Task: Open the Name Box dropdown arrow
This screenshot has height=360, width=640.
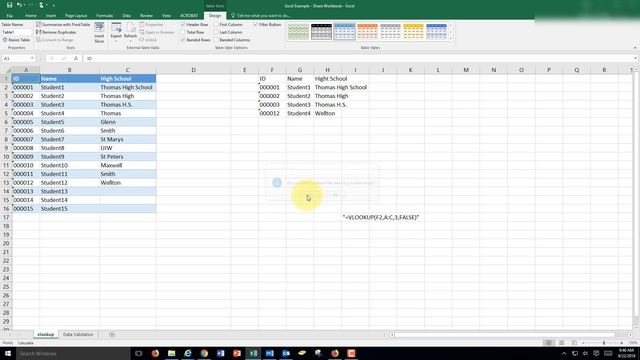Action: point(32,58)
